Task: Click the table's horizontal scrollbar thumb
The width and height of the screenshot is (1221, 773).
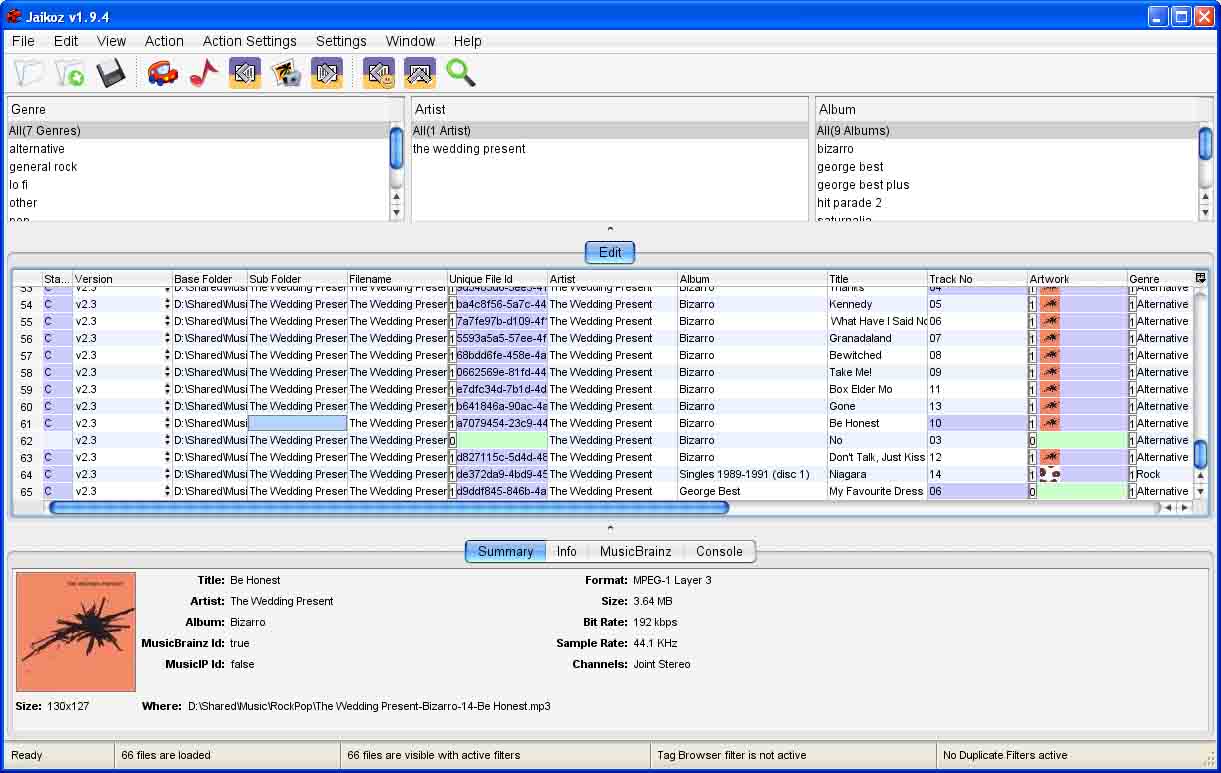Action: 388,508
